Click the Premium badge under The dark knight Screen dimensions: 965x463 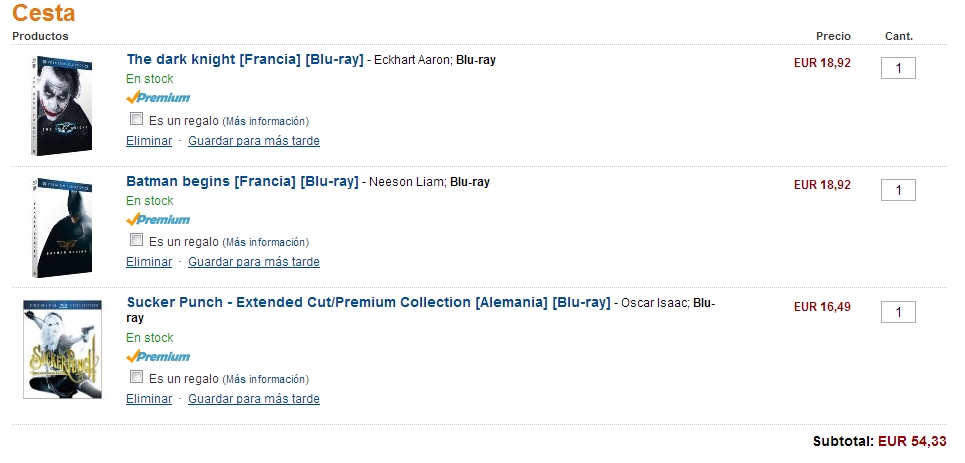[x=158, y=97]
